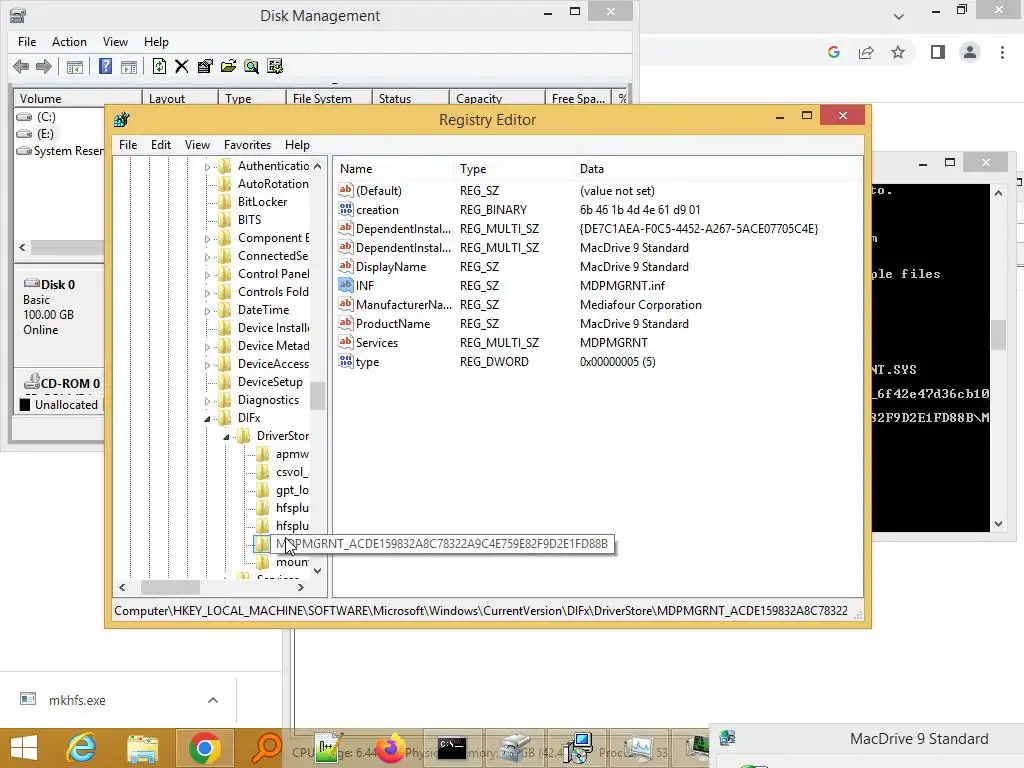
Task: Expand the Controls Folder registry key
Action: pos(207,293)
